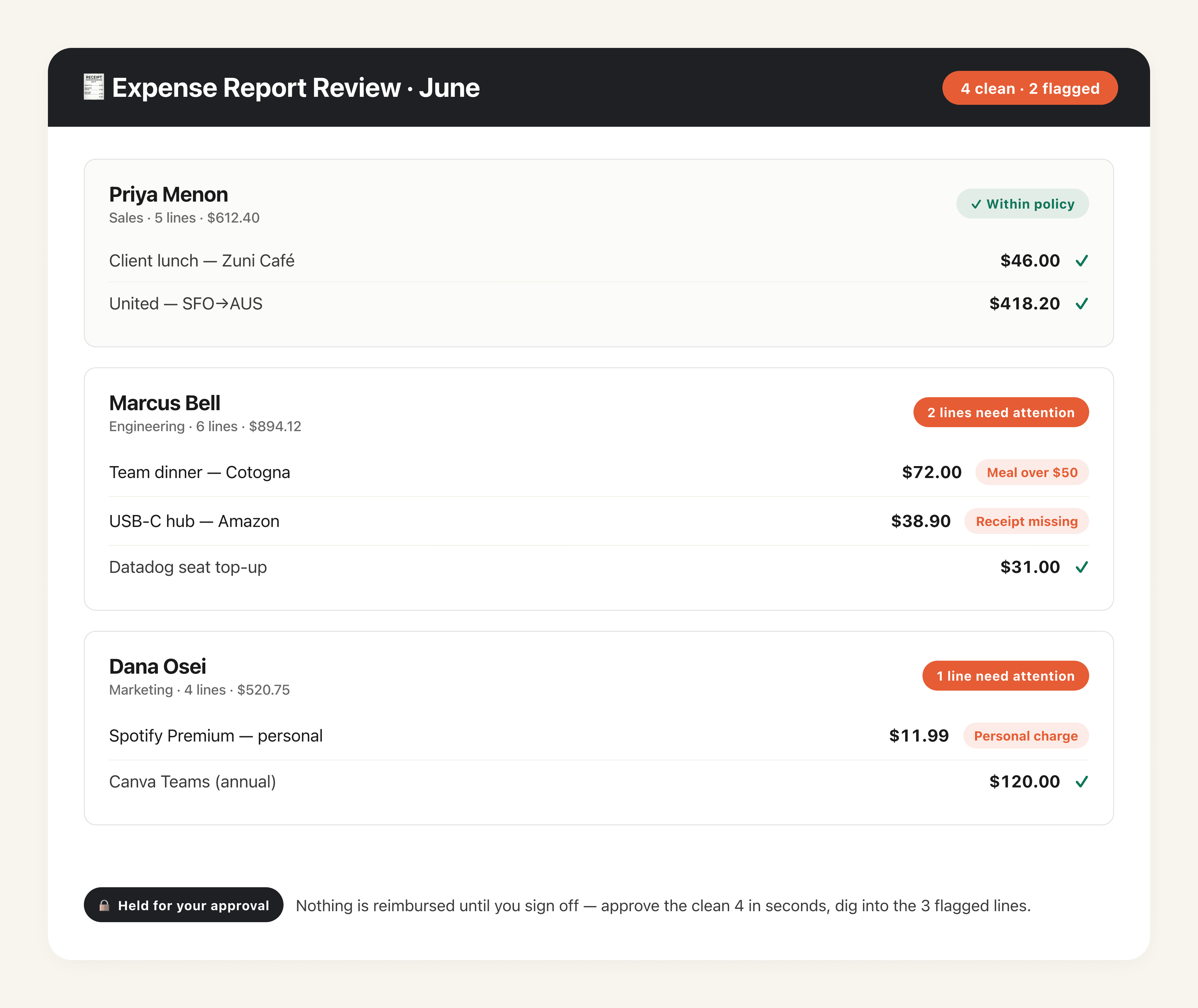
Task: Click the $46.00 amount
Action: (1030, 260)
